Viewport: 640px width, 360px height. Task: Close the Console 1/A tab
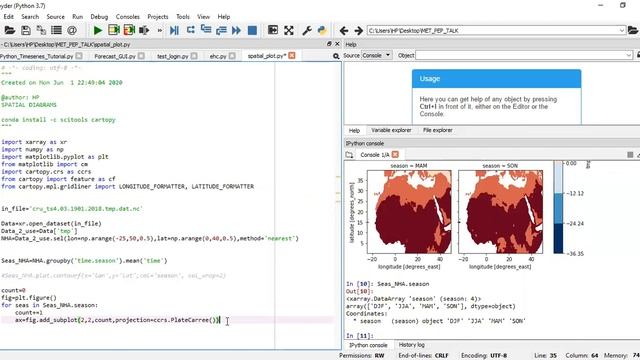(x=395, y=155)
